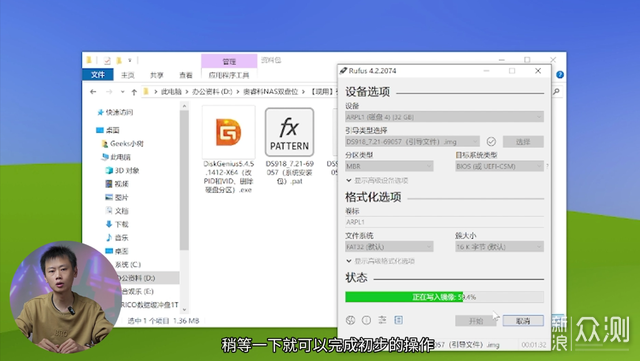Select the (E:) drive in tree

point(137,292)
